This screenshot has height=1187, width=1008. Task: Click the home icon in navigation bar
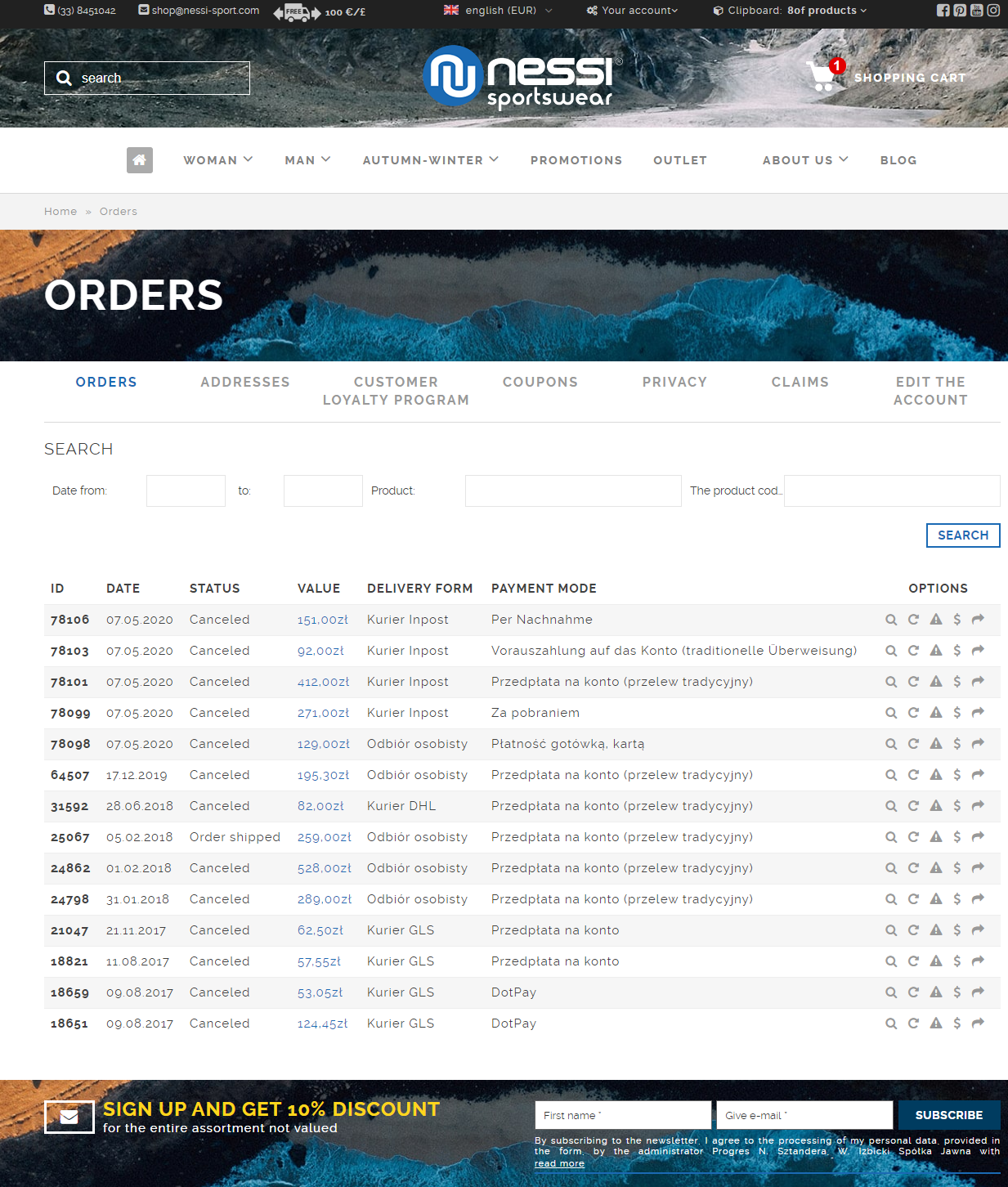click(140, 160)
